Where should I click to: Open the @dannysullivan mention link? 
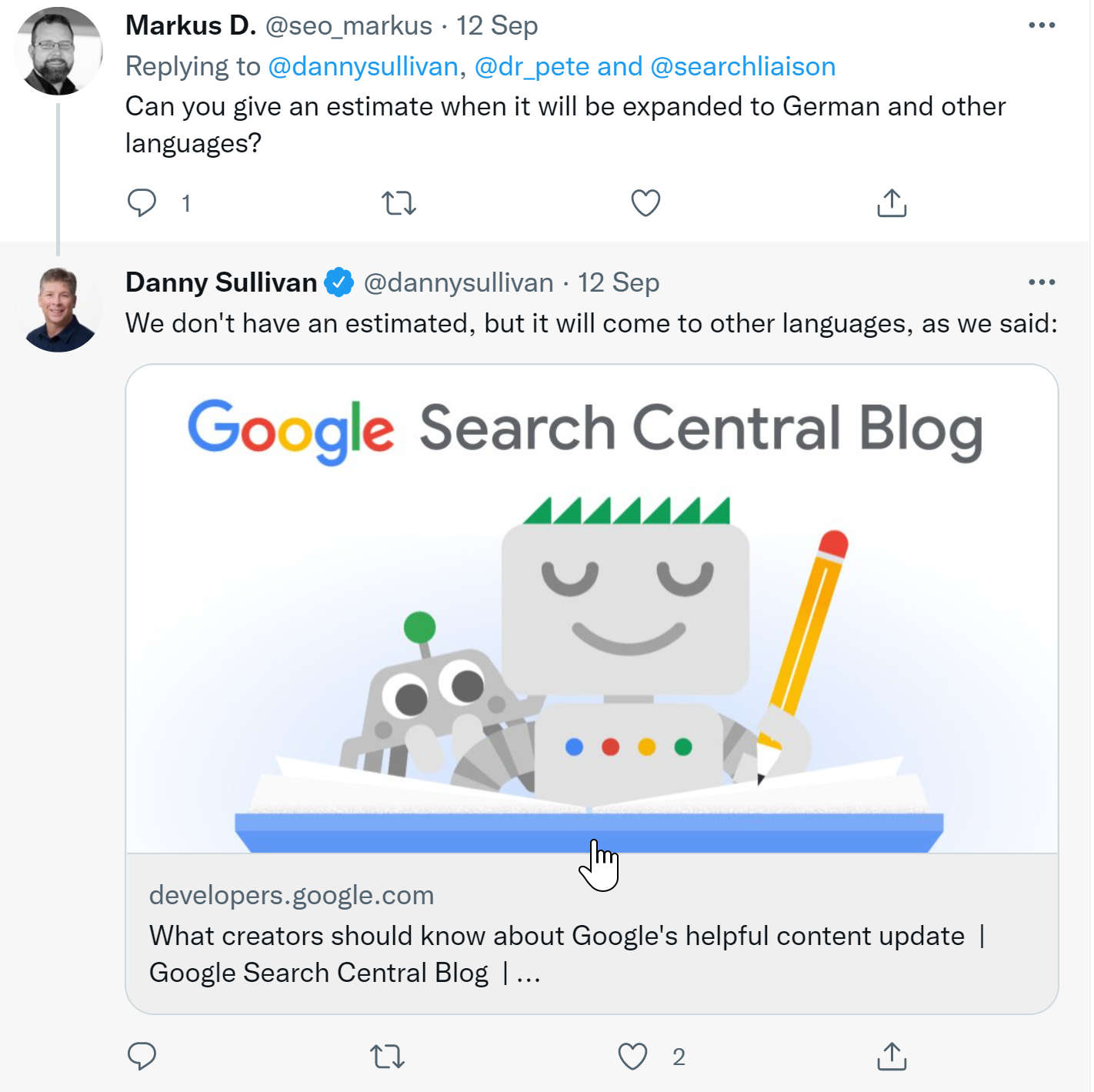[364, 66]
